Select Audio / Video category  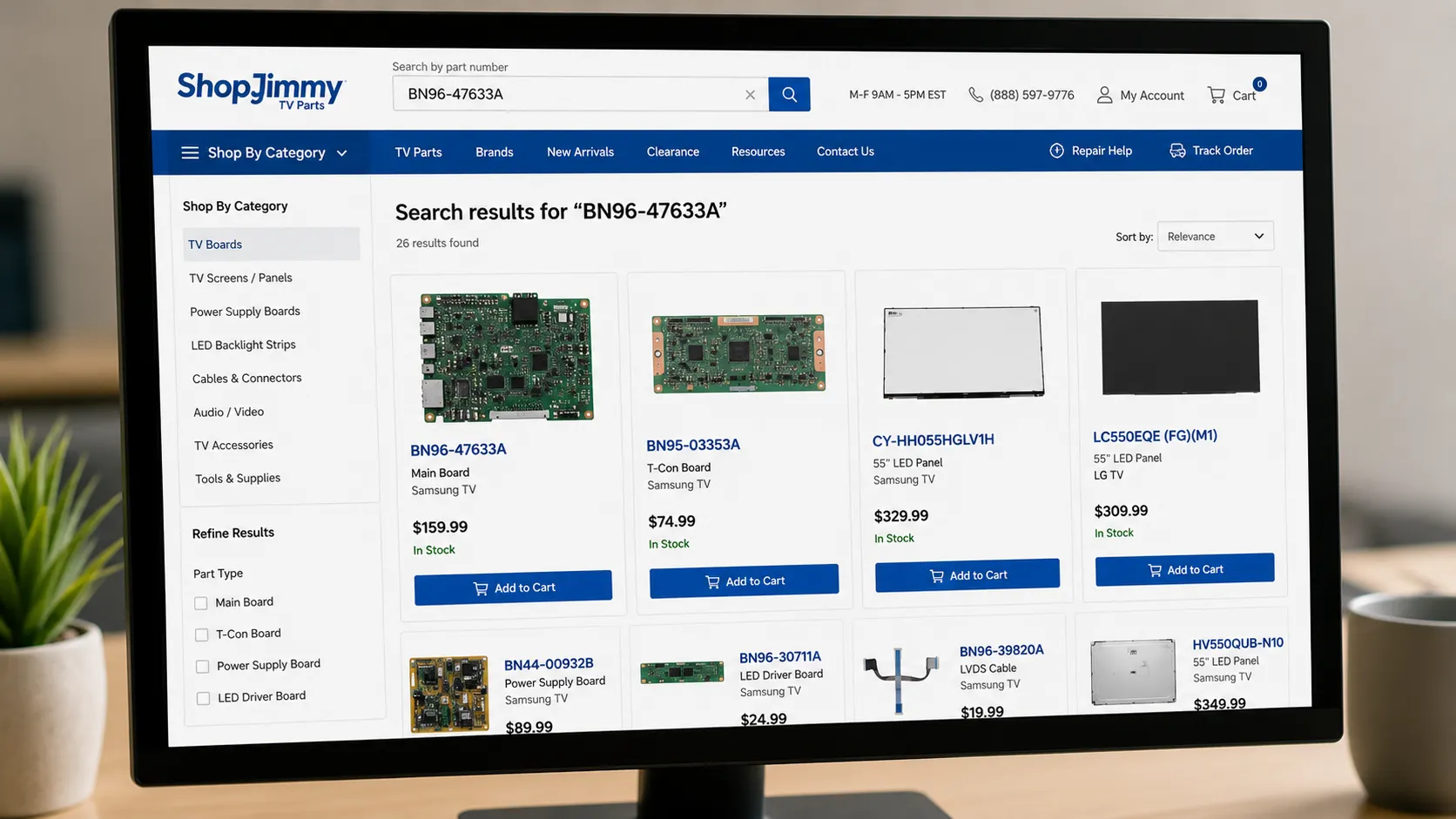pos(229,413)
